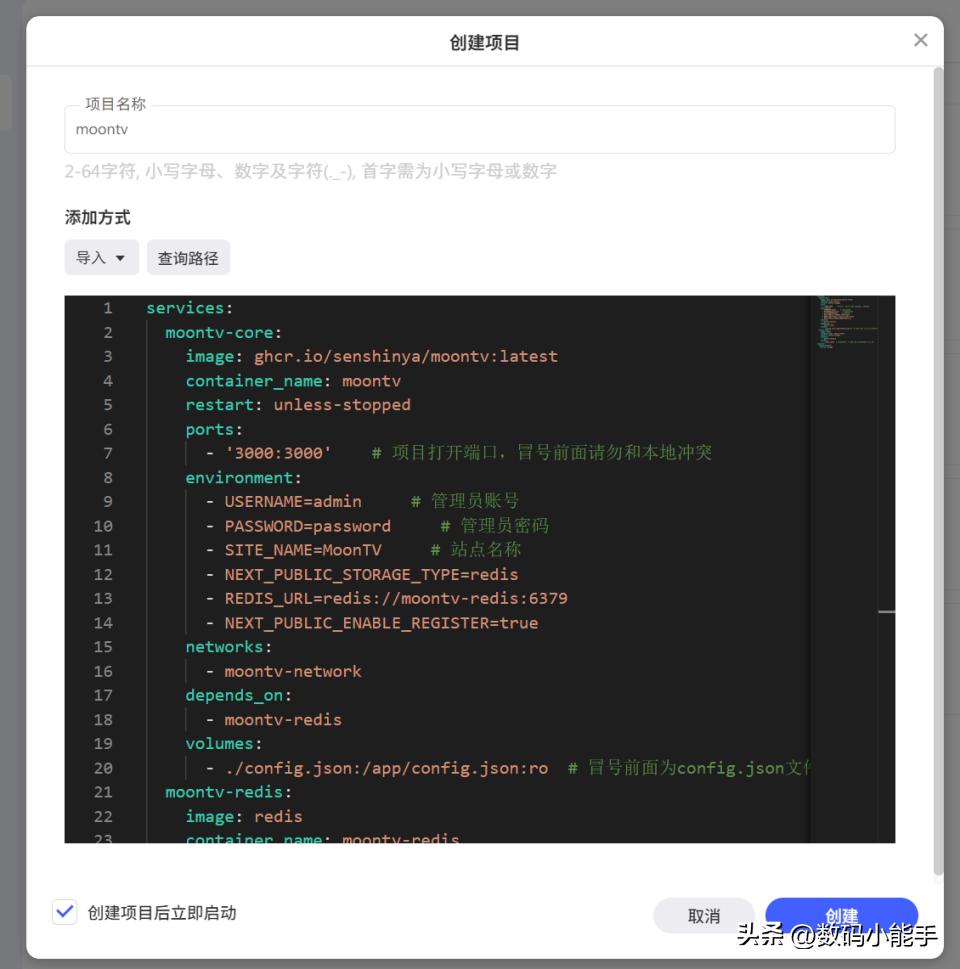Screen dimensions: 960x969
Task: Click 'REDIS_URL=redis://moontv-redis:6379' entry
Action: click(x=396, y=598)
